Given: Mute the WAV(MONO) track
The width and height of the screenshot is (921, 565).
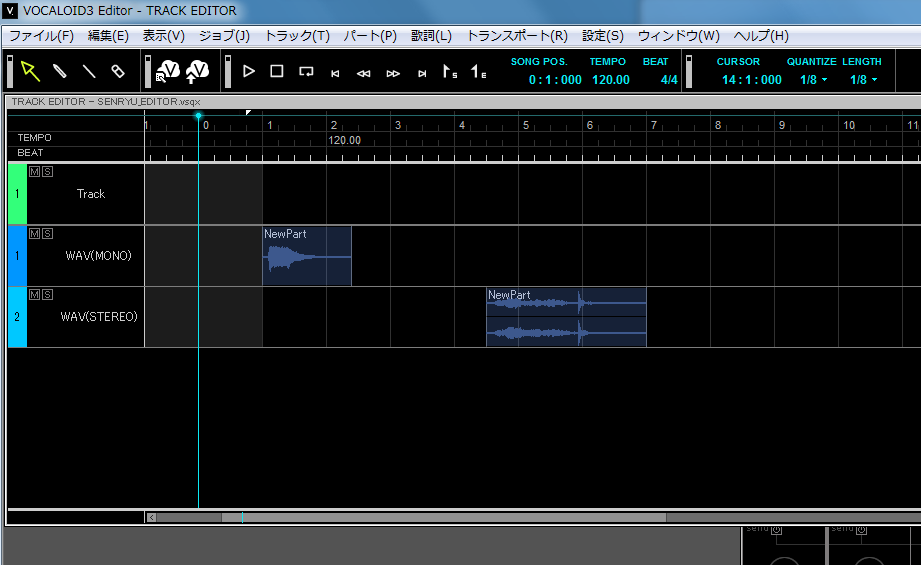Looking at the screenshot, I should point(35,233).
